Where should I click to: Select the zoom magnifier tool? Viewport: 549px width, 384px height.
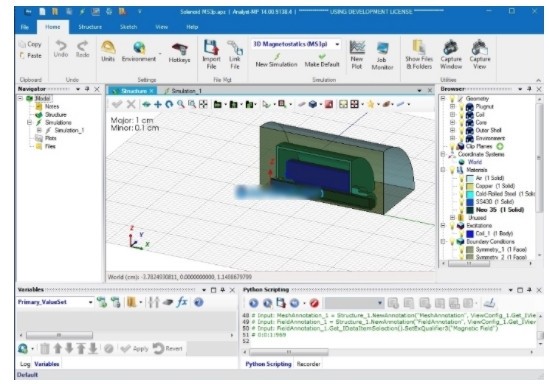(181, 104)
